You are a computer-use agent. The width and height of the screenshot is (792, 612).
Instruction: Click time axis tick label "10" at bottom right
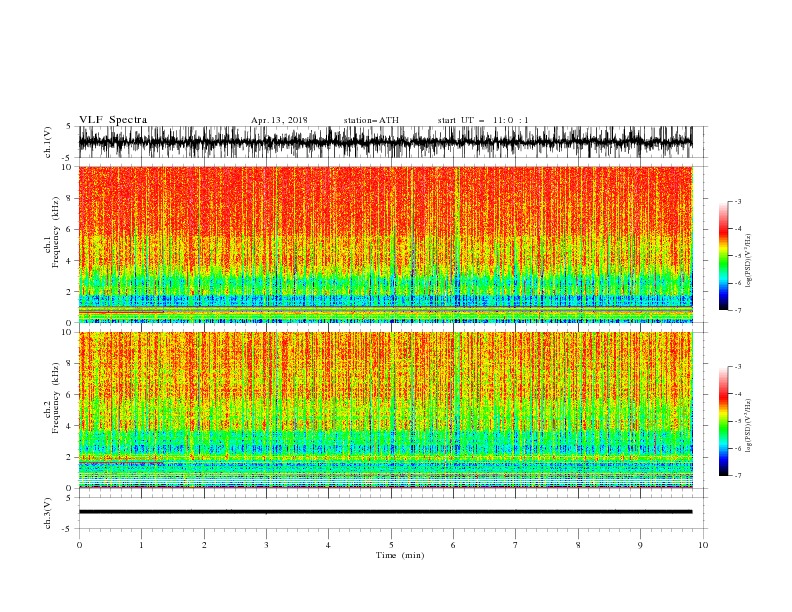click(x=703, y=545)
